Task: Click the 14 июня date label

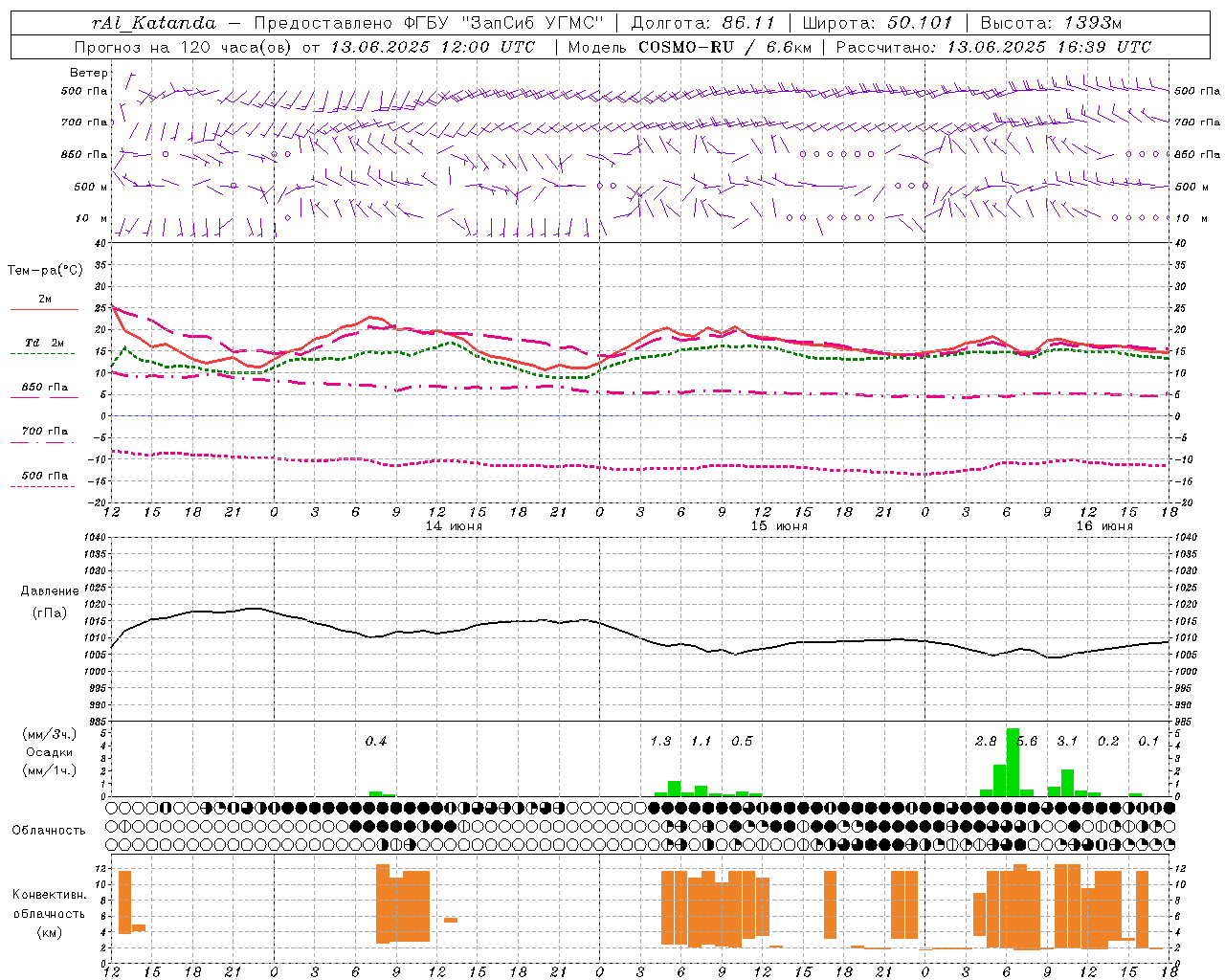Action: coord(454,526)
